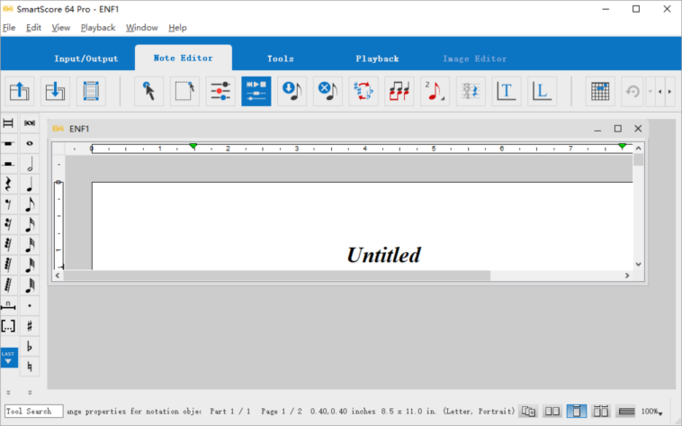Screen dimensions: 682x426
Task: Open the lyrics tool marked L
Action: [541, 92]
